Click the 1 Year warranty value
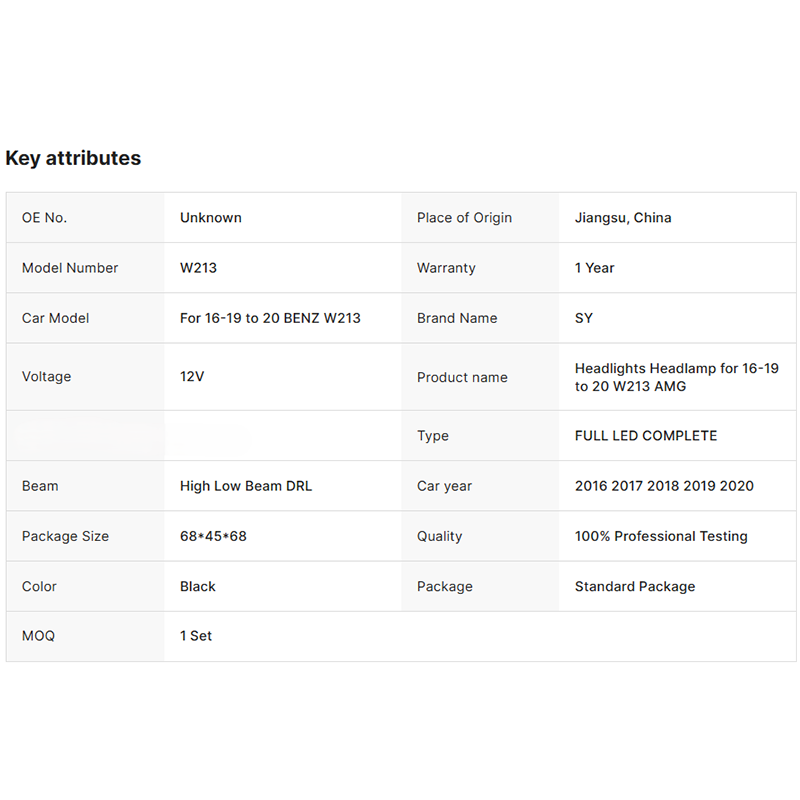 pyautogui.click(x=594, y=268)
